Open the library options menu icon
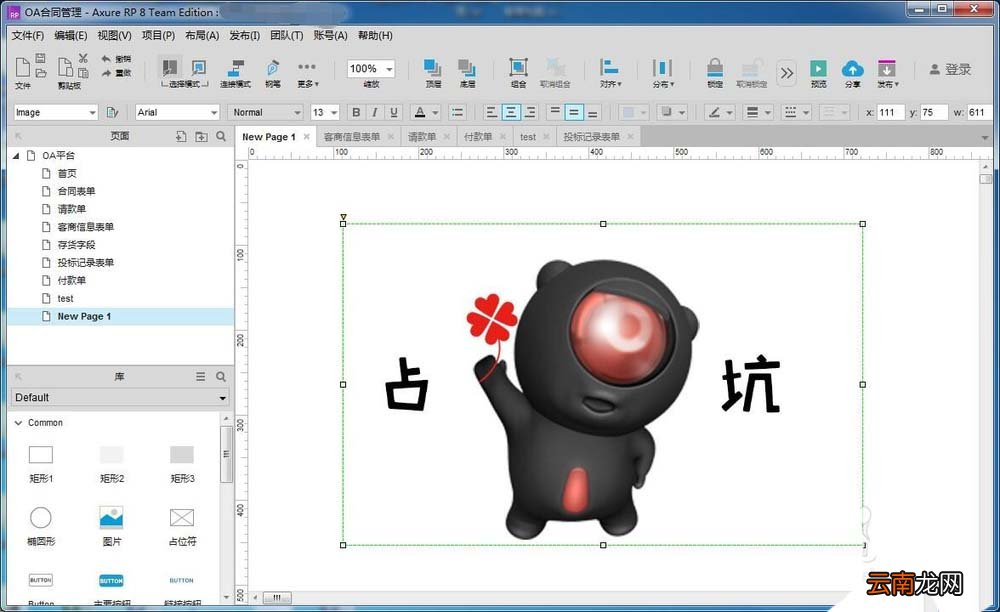Image resolution: width=1000 pixels, height=612 pixels. (x=200, y=377)
